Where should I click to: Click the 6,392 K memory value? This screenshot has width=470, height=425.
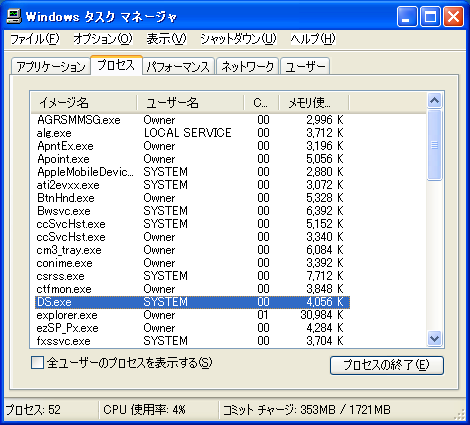pyautogui.click(x=325, y=211)
